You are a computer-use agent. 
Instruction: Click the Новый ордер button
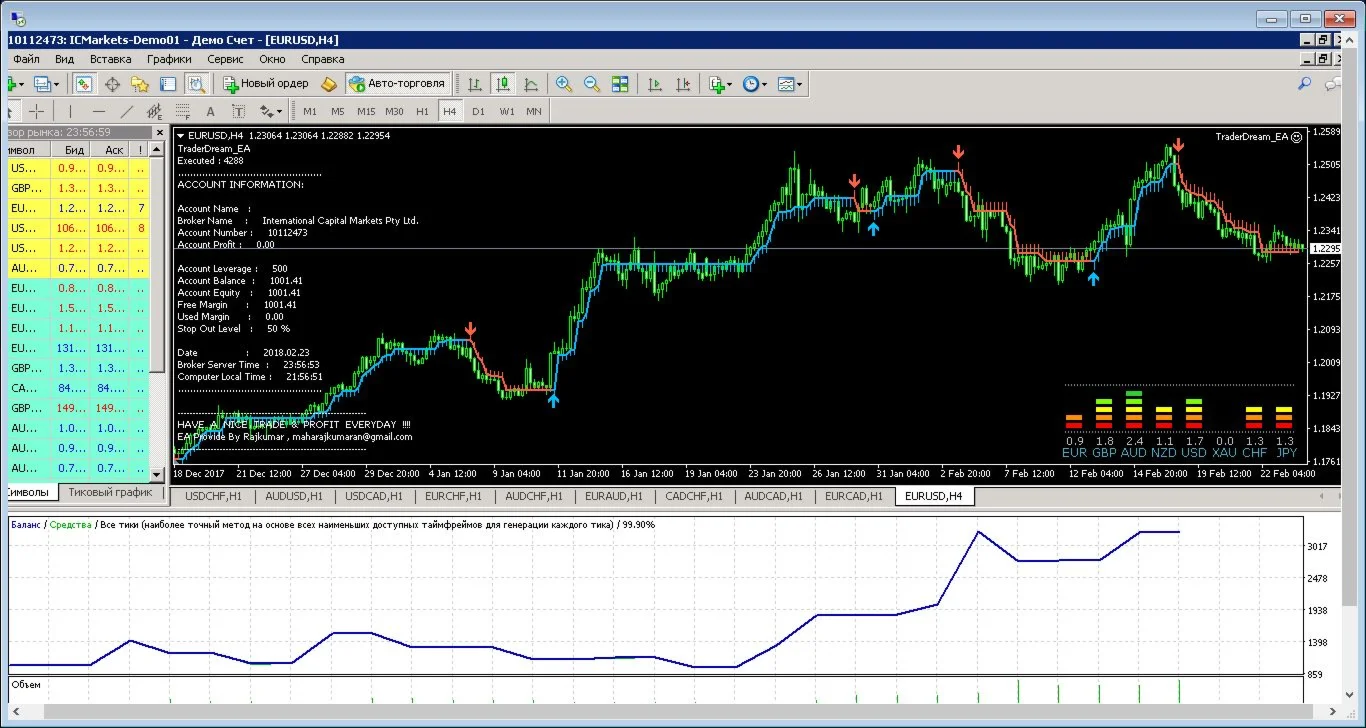(266, 85)
